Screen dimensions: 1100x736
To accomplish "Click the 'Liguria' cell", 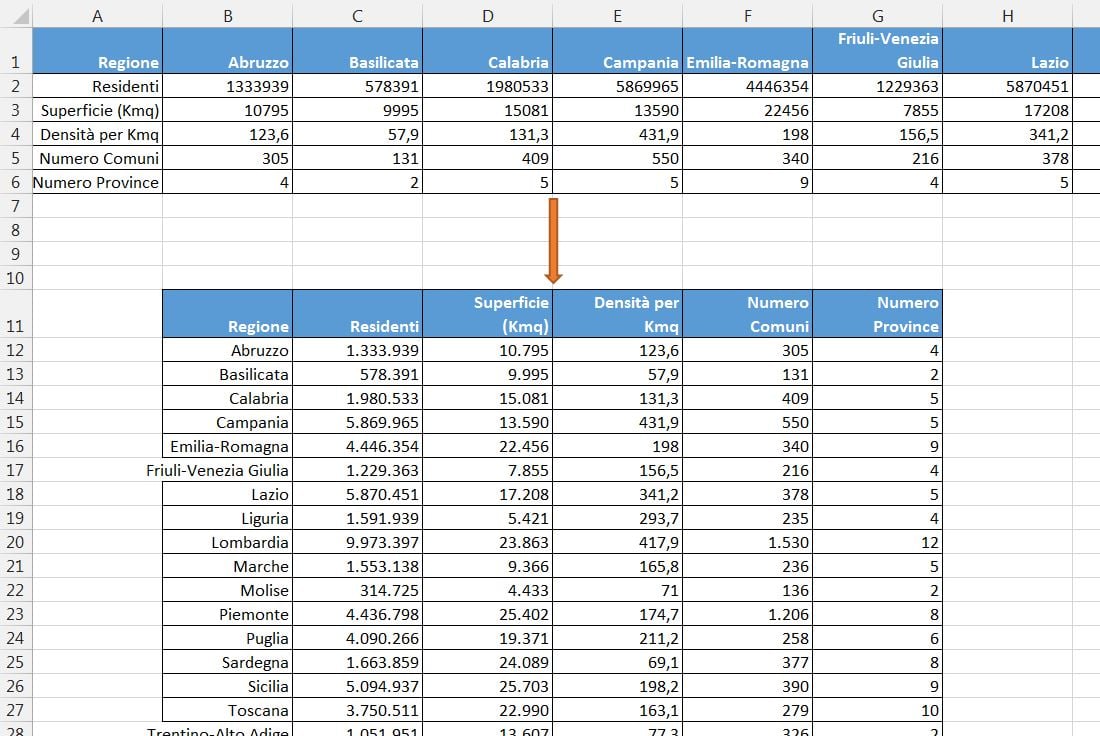I will (x=227, y=518).
